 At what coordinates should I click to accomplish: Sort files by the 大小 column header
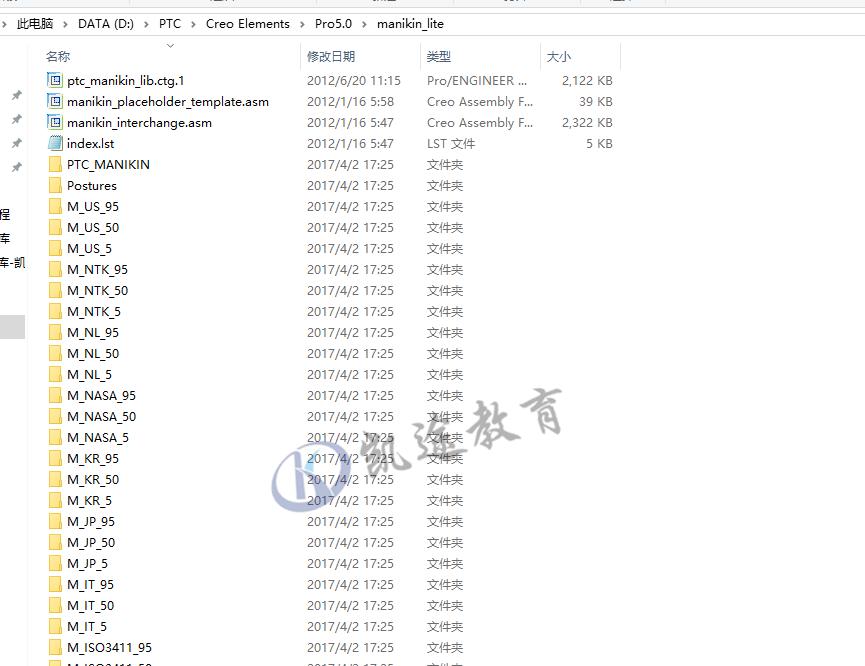558,57
